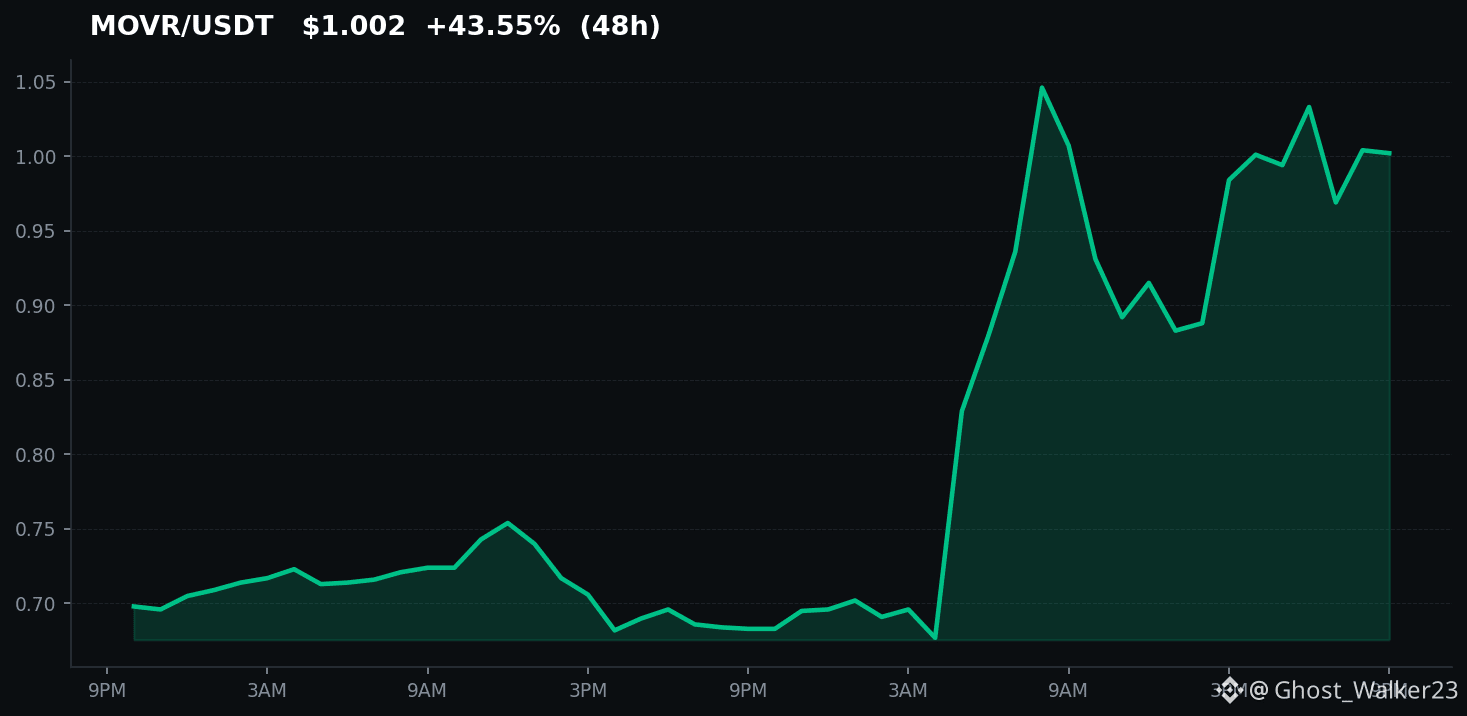Click the $1.002 current price value
The width and height of the screenshot is (1467, 716).
354,27
